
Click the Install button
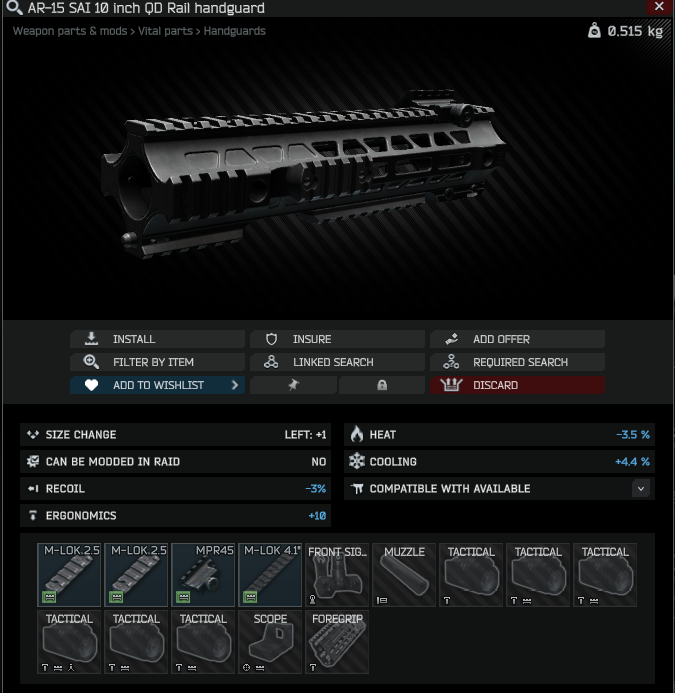(157, 339)
